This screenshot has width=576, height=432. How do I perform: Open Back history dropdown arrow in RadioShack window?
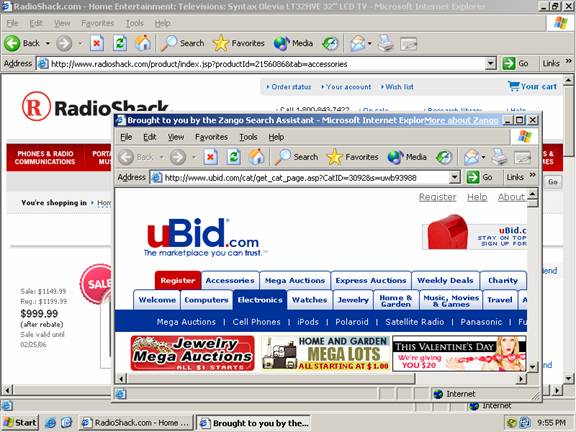[x=48, y=43]
